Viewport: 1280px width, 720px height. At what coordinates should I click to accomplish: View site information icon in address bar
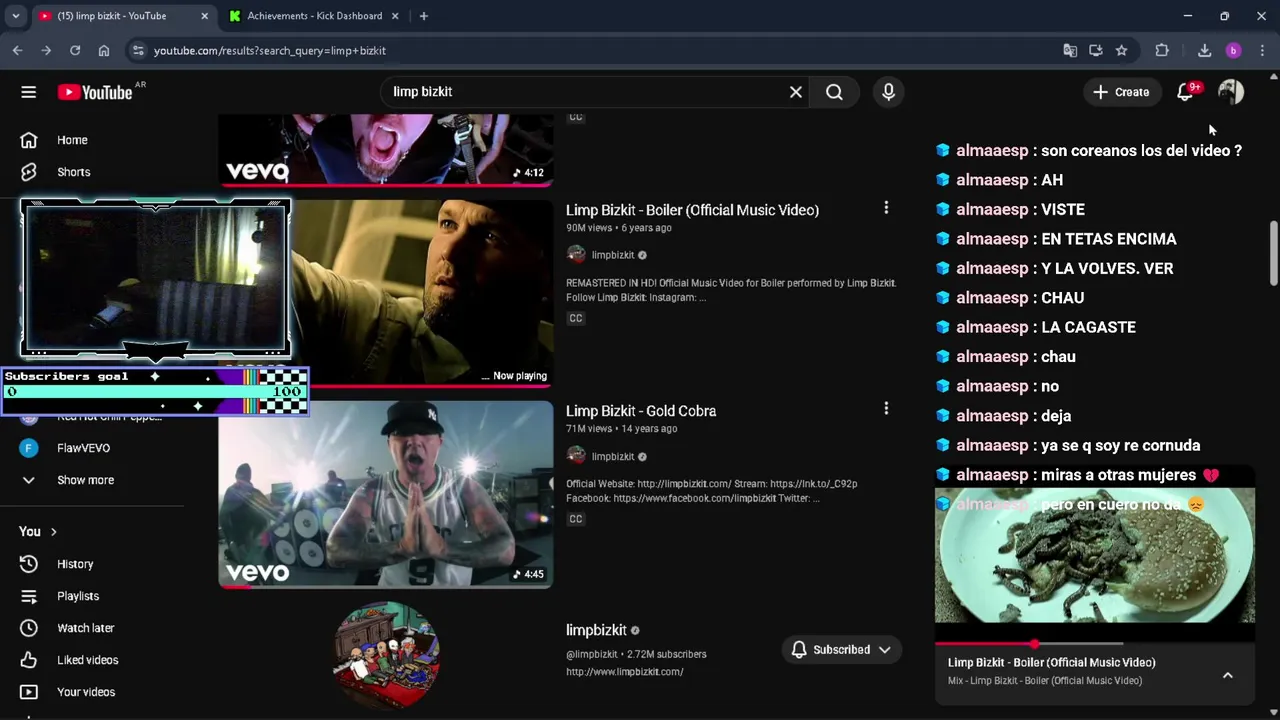pos(138,50)
